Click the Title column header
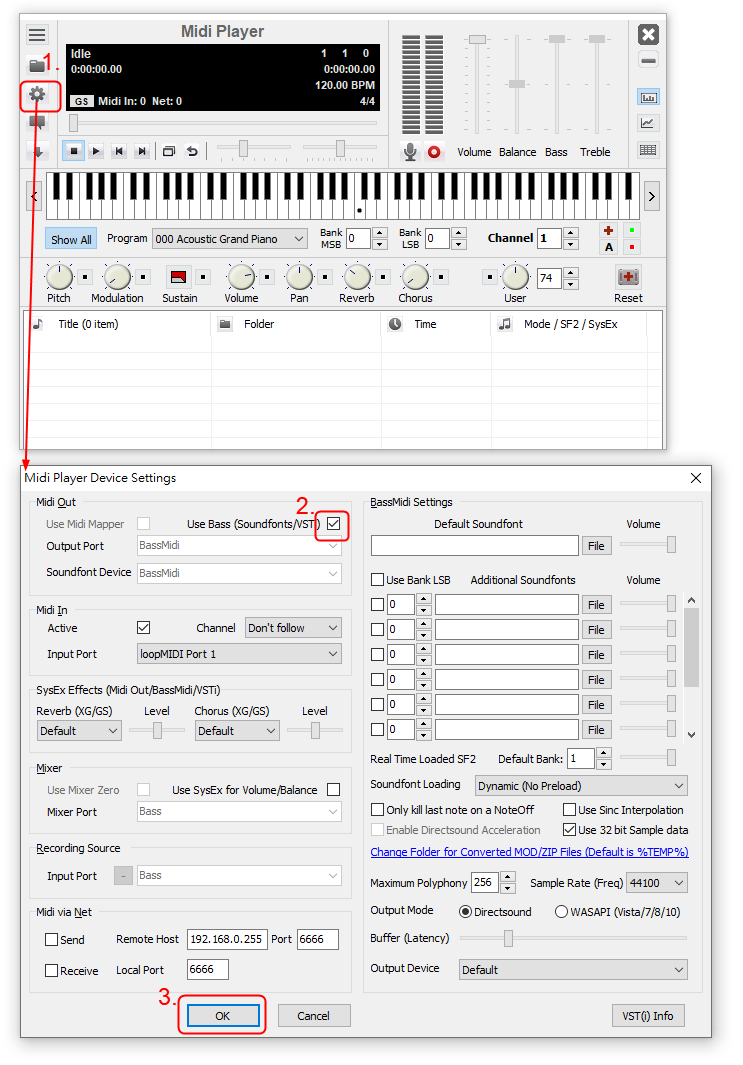 click(118, 325)
